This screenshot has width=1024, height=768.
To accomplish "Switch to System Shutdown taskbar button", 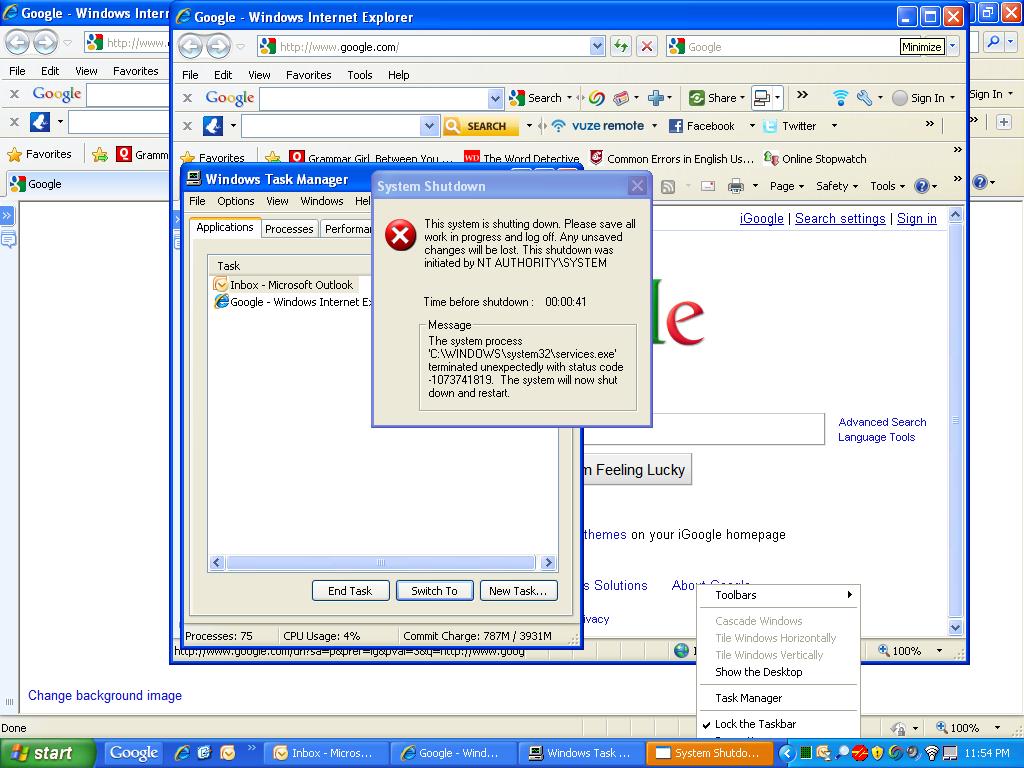I will click(710, 753).
